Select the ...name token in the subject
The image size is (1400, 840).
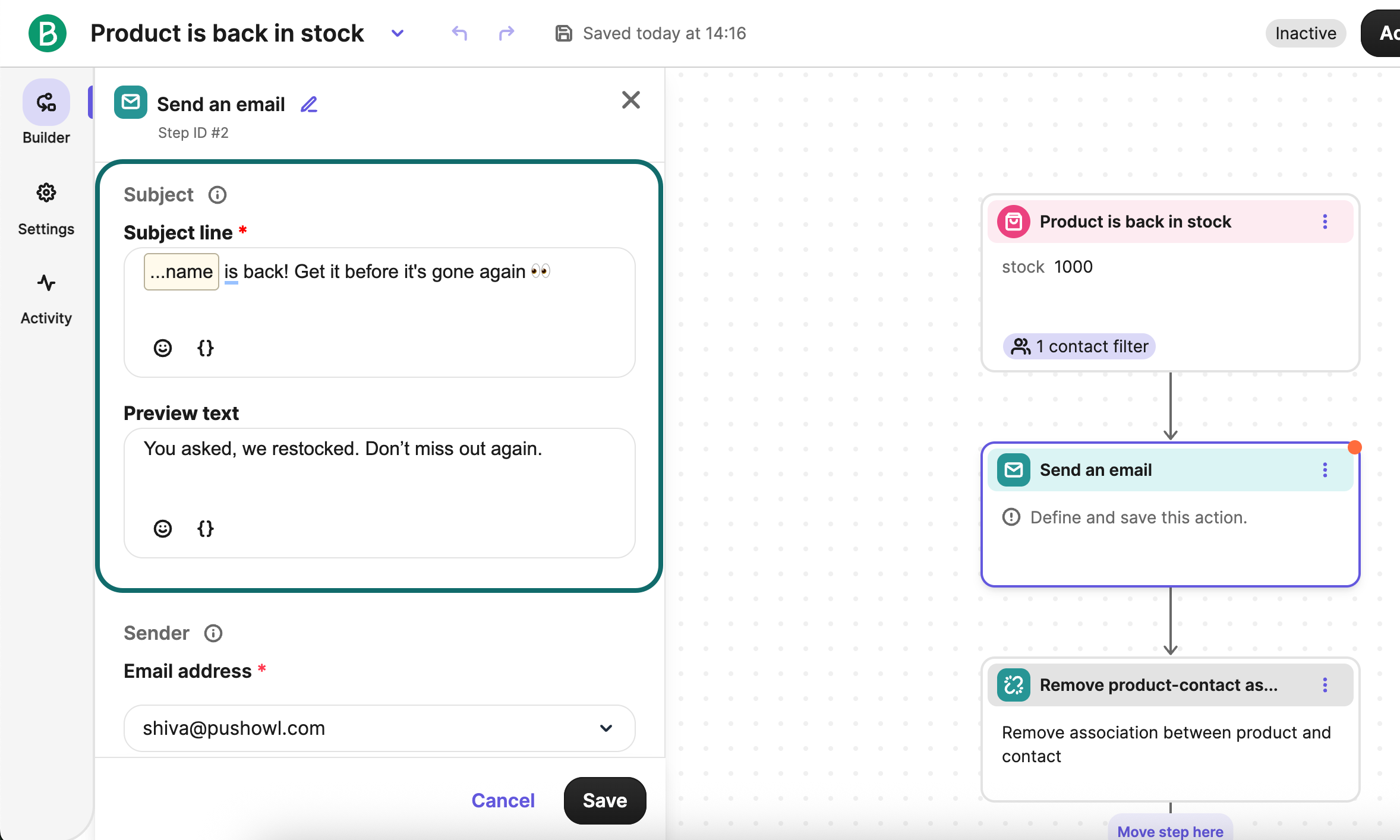[x=181, y=271]
